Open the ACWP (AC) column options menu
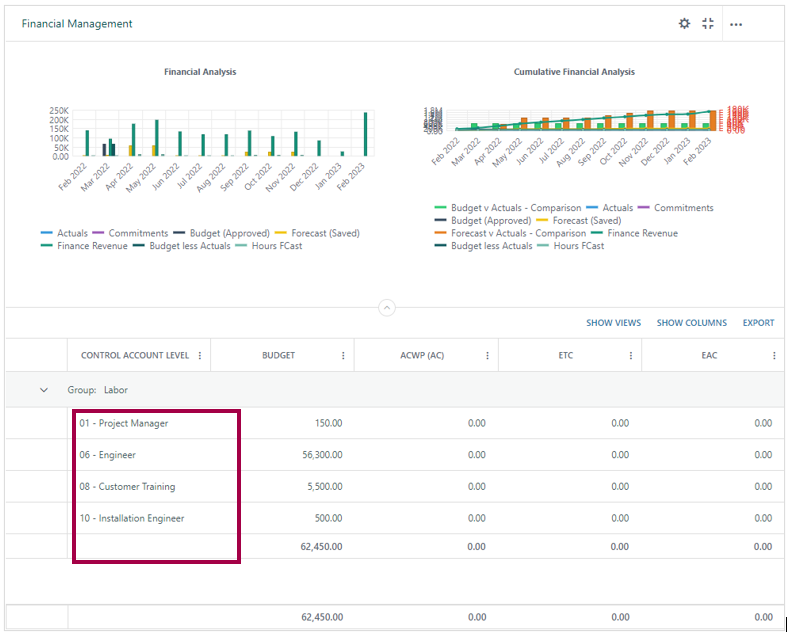Screen dimensions: 789x634 pos(487,356)
